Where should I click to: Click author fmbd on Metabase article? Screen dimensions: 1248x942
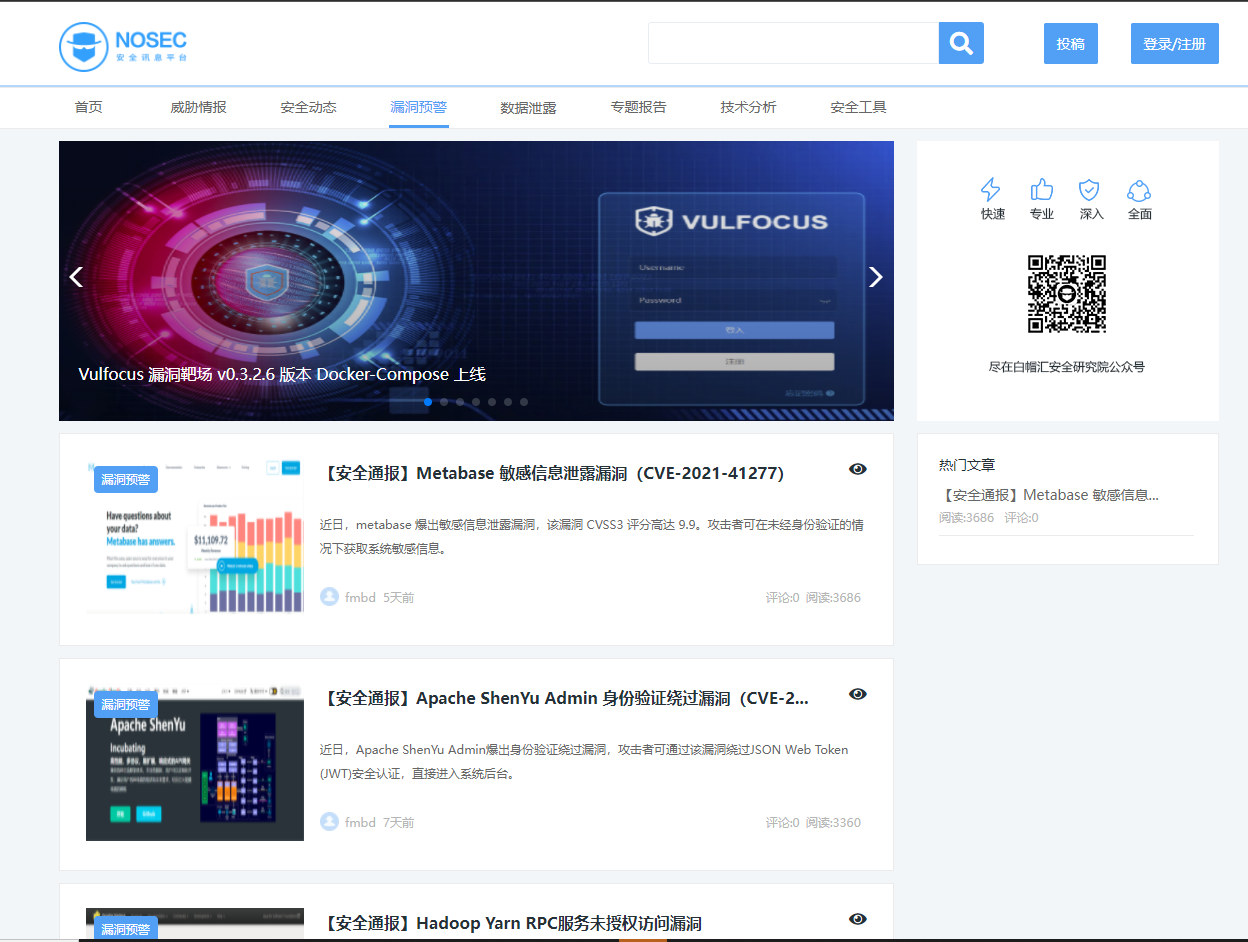tap(360, 598)
